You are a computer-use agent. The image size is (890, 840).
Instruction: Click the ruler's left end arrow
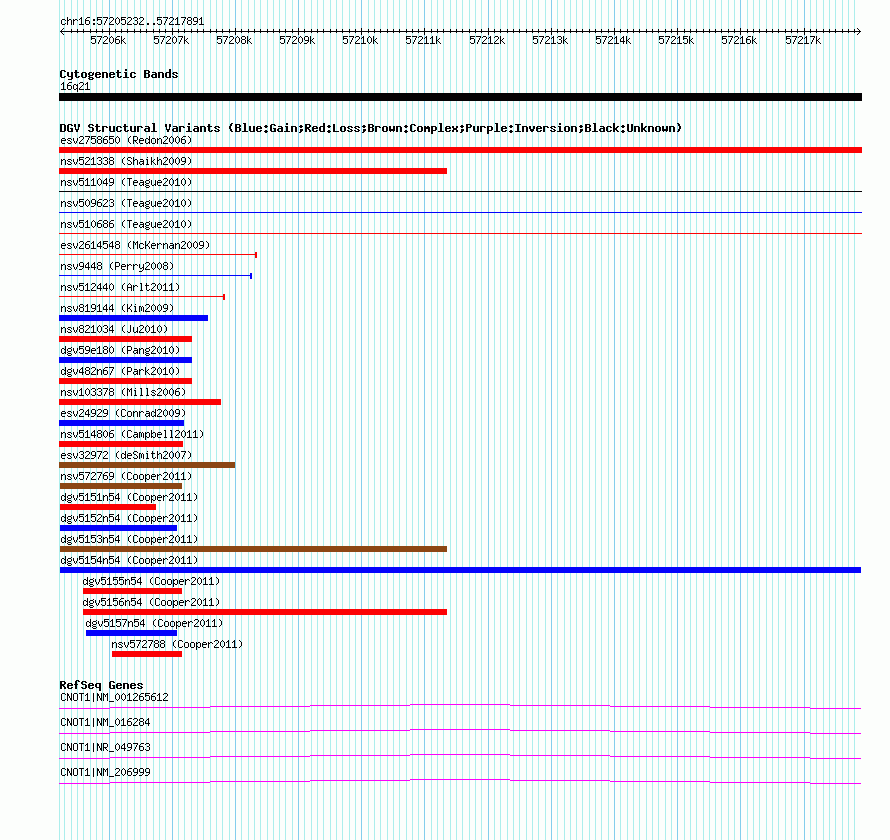tap(62, 32)
